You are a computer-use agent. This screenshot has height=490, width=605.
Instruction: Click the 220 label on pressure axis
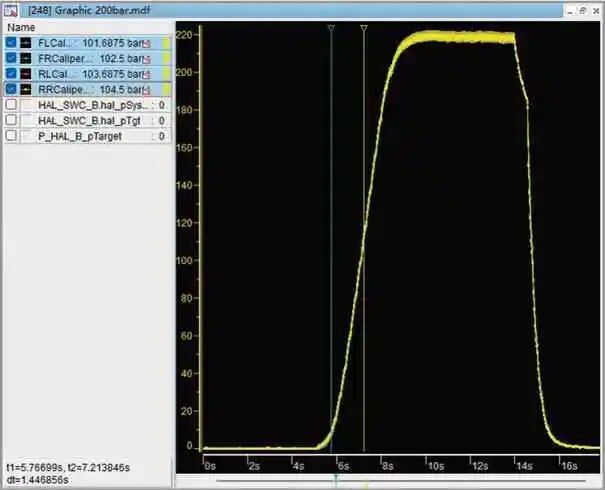(183, 35)
